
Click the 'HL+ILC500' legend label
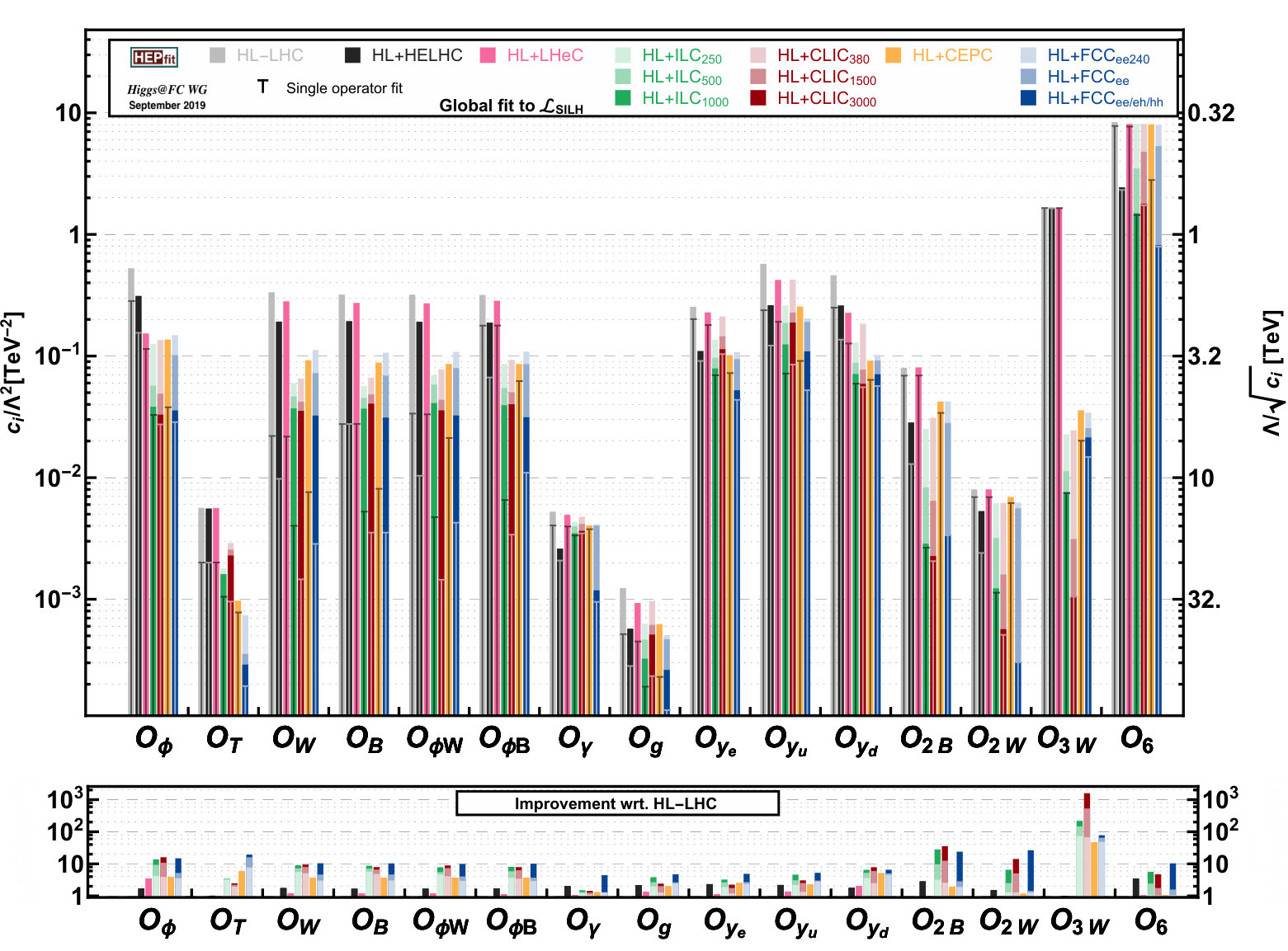(x=682, y=78)
